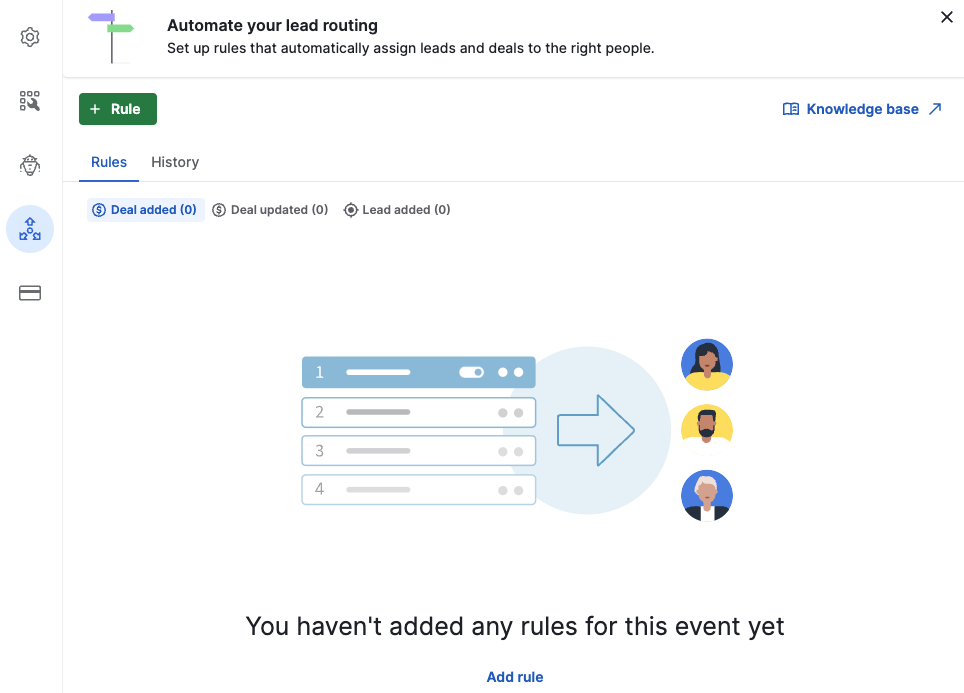
Task: Click the top woman avatar illustration
Action: click(707, 365)
